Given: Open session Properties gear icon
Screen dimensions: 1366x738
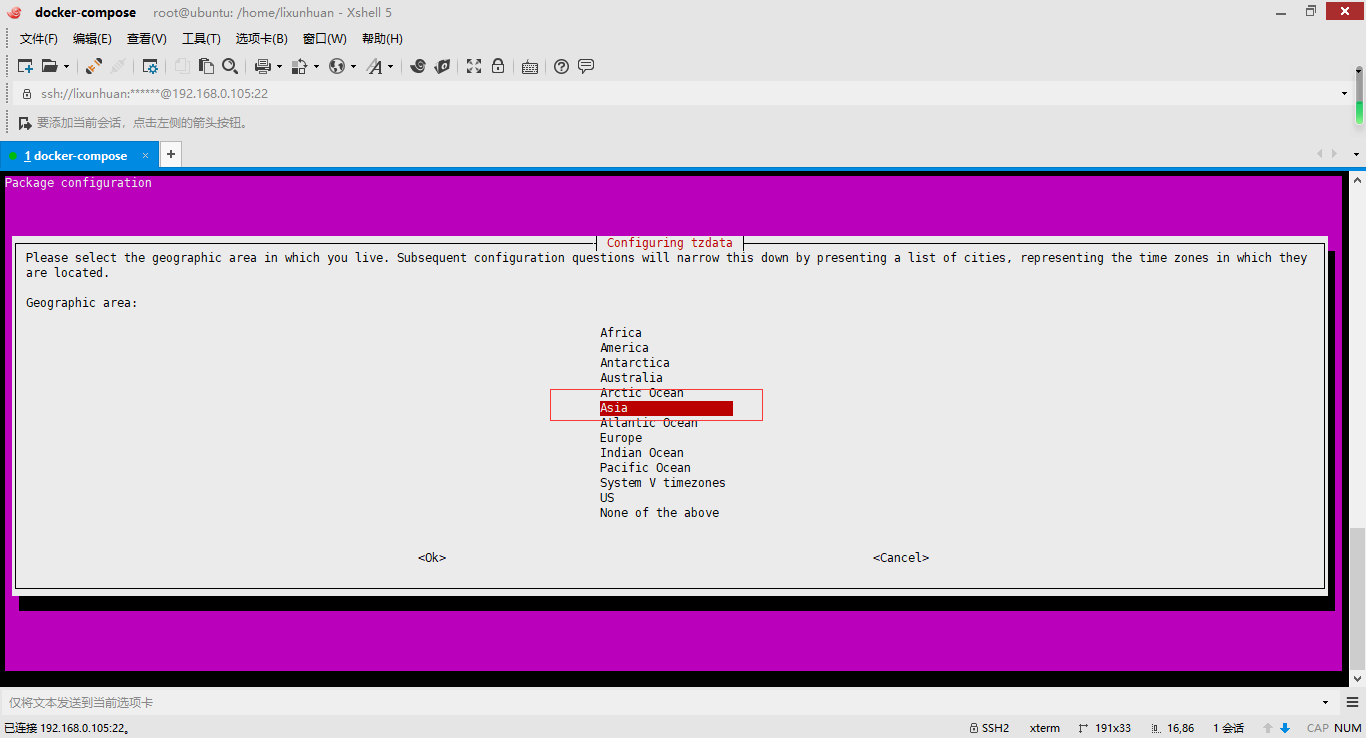Looking at the screenshot, I should click(x=150, y=66).
